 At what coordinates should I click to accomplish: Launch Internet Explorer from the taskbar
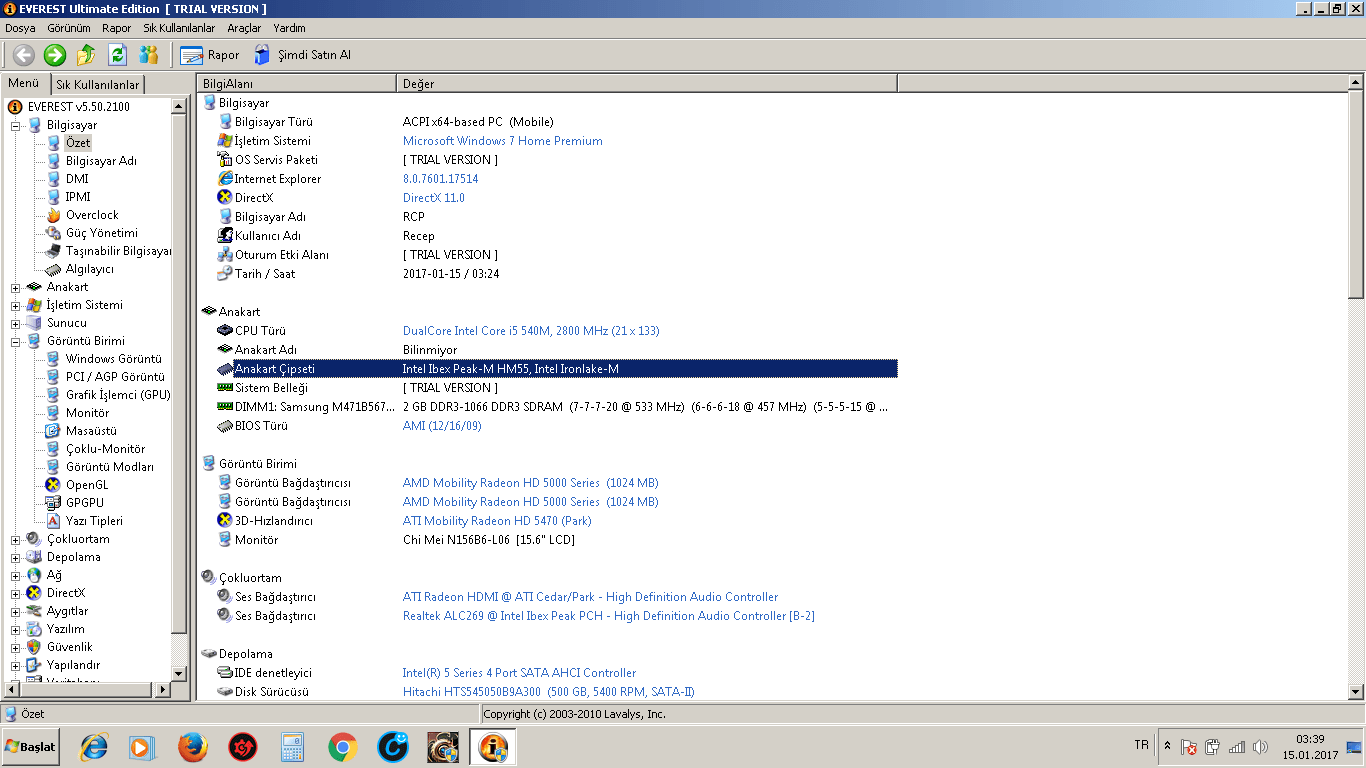coord(94,747)
